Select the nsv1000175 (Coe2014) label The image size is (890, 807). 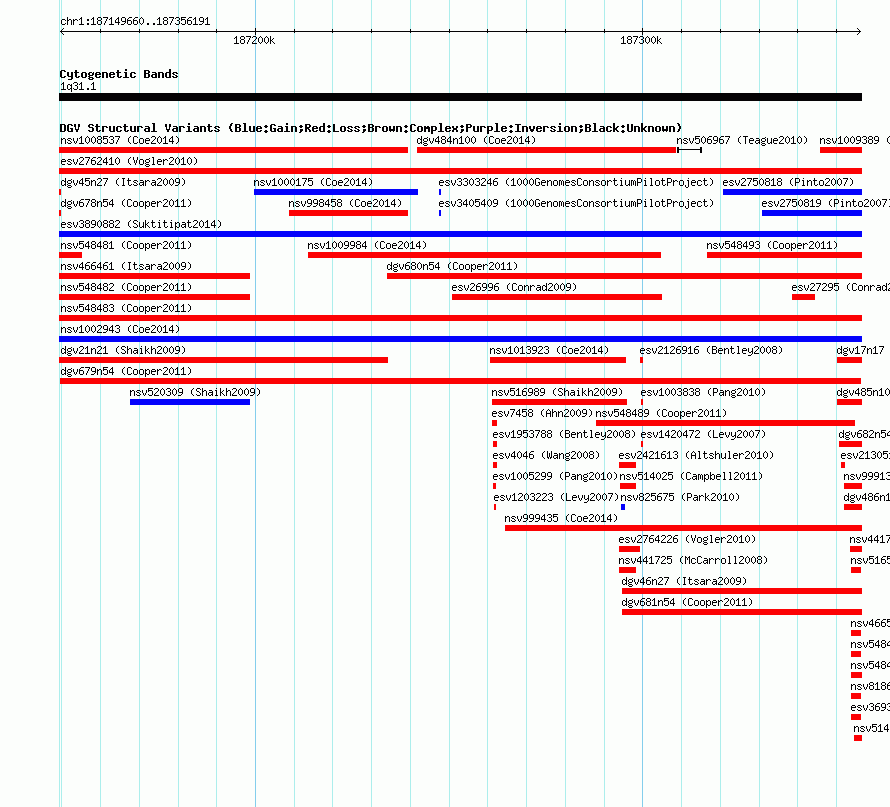(313, 182)
